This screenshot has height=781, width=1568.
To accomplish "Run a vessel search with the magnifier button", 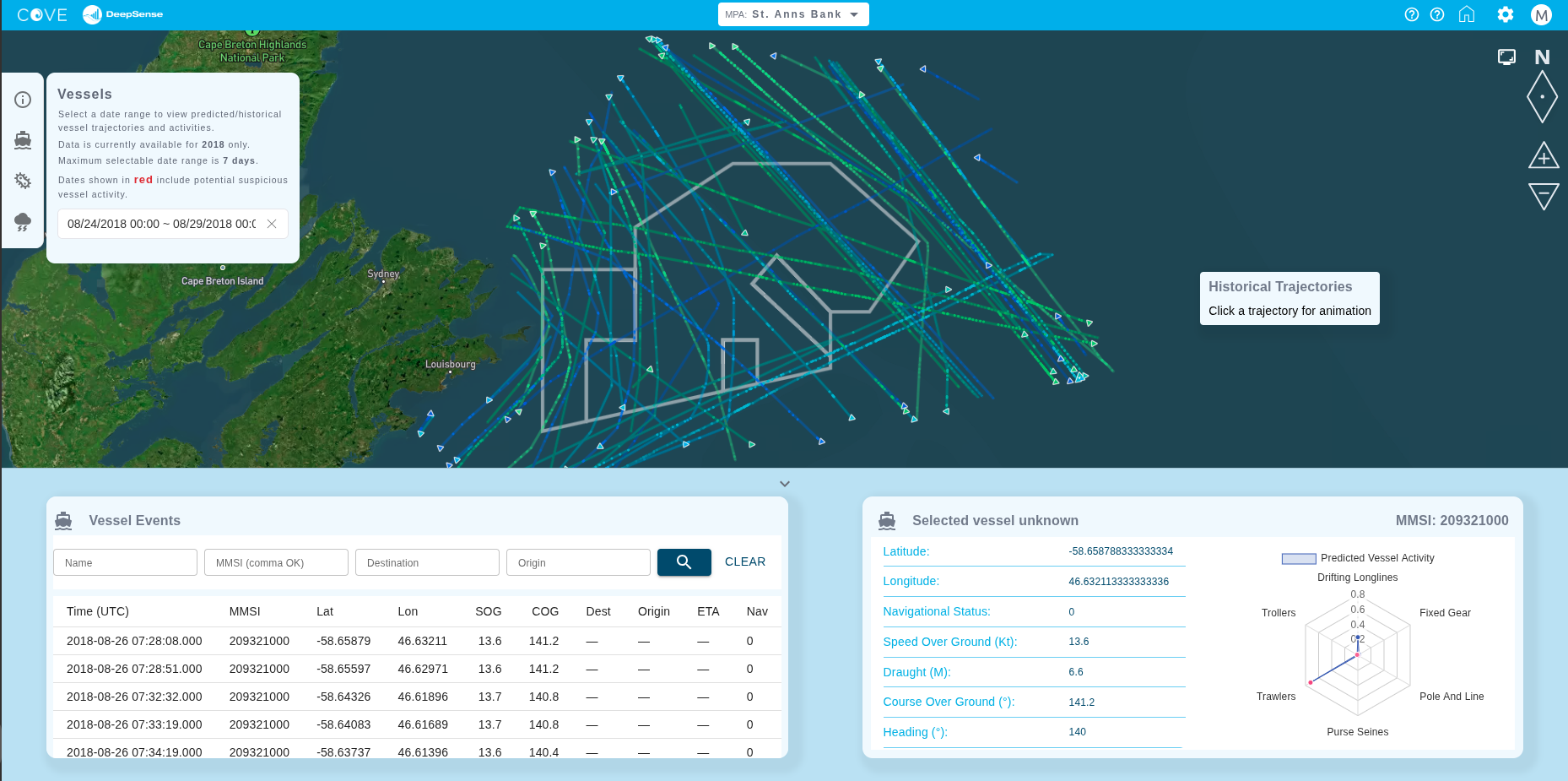I will coord(684,561).
